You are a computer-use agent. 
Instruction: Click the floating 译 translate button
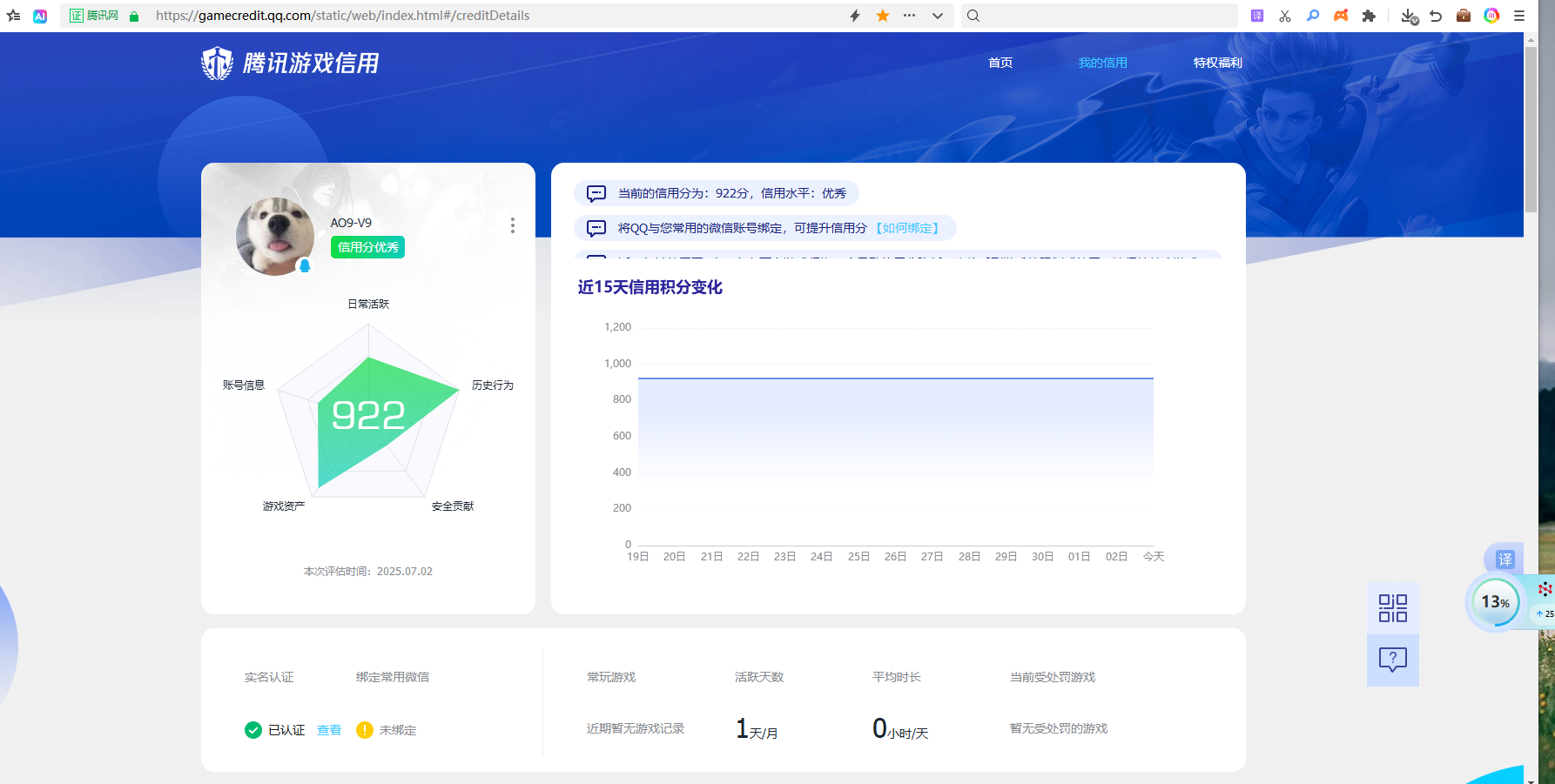[x=1505, y=560]
